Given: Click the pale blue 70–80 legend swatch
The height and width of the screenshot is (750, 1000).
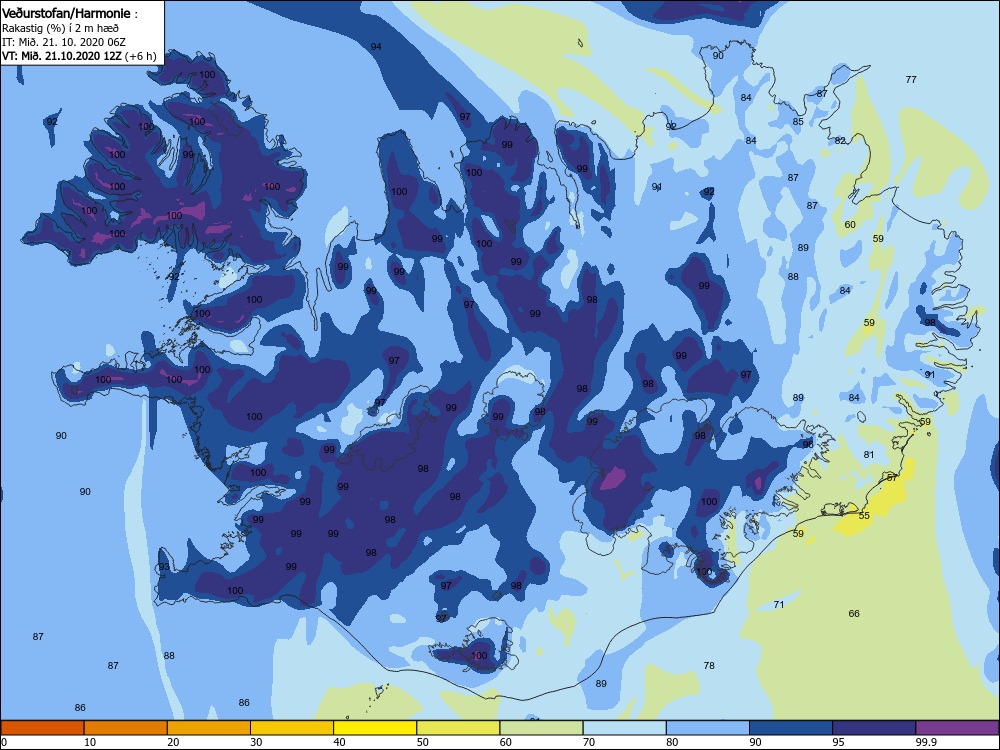Looking at the screenshot, I should point(625,728).
